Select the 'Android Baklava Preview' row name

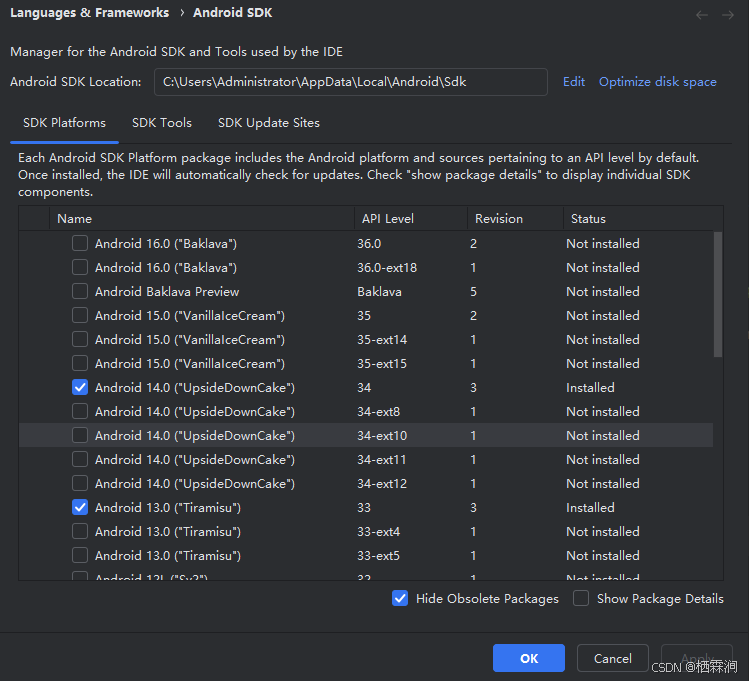click(x=167, y=291)
